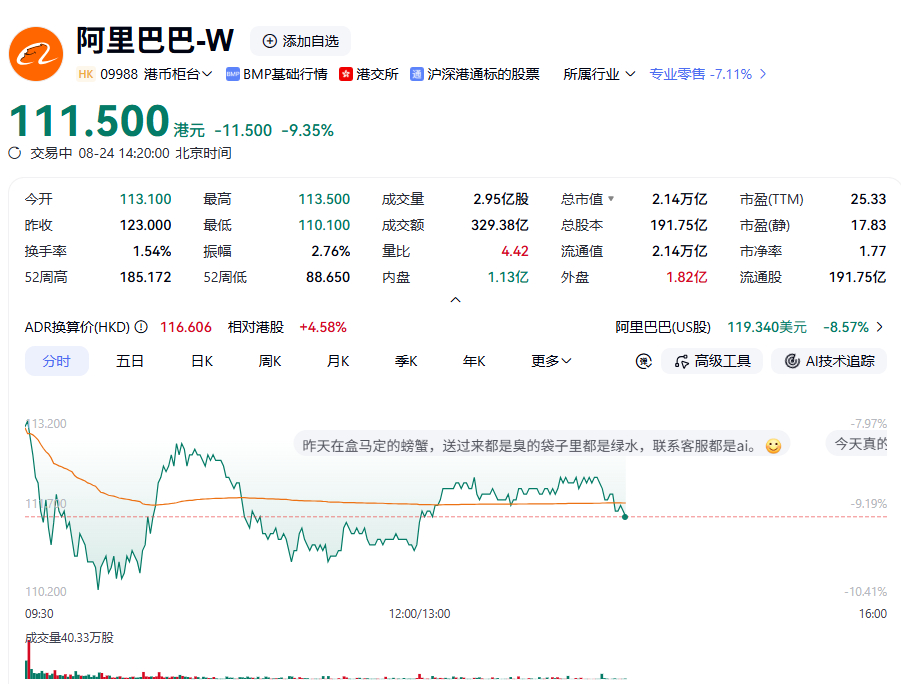901x684 pixels.
Task: Select the 分时 chart tab
Action: (56, 361)
